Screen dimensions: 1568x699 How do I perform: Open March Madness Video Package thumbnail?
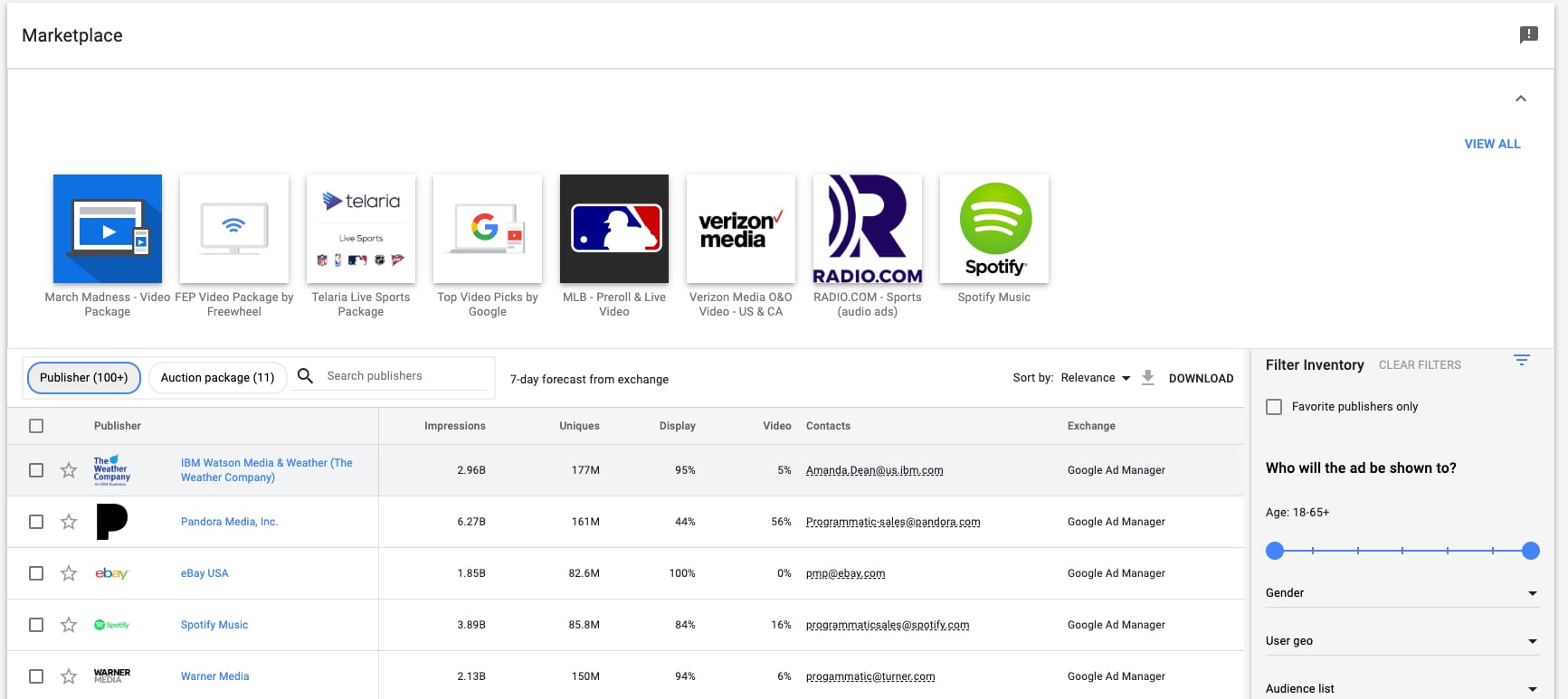coord(108,229)
